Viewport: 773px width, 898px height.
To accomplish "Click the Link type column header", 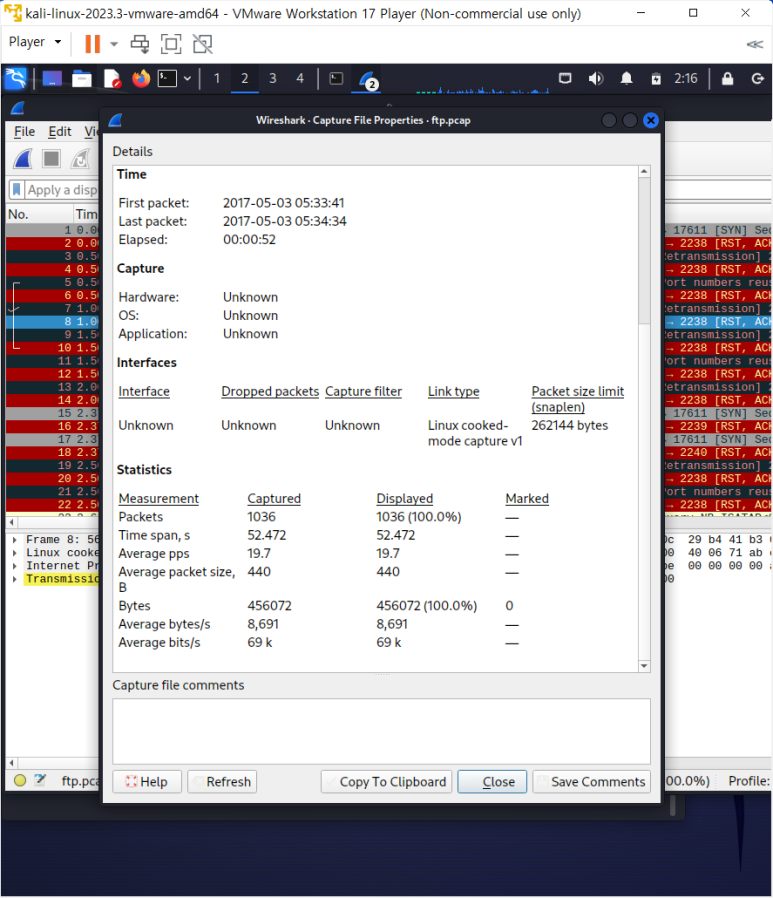I will coord(453,392).
